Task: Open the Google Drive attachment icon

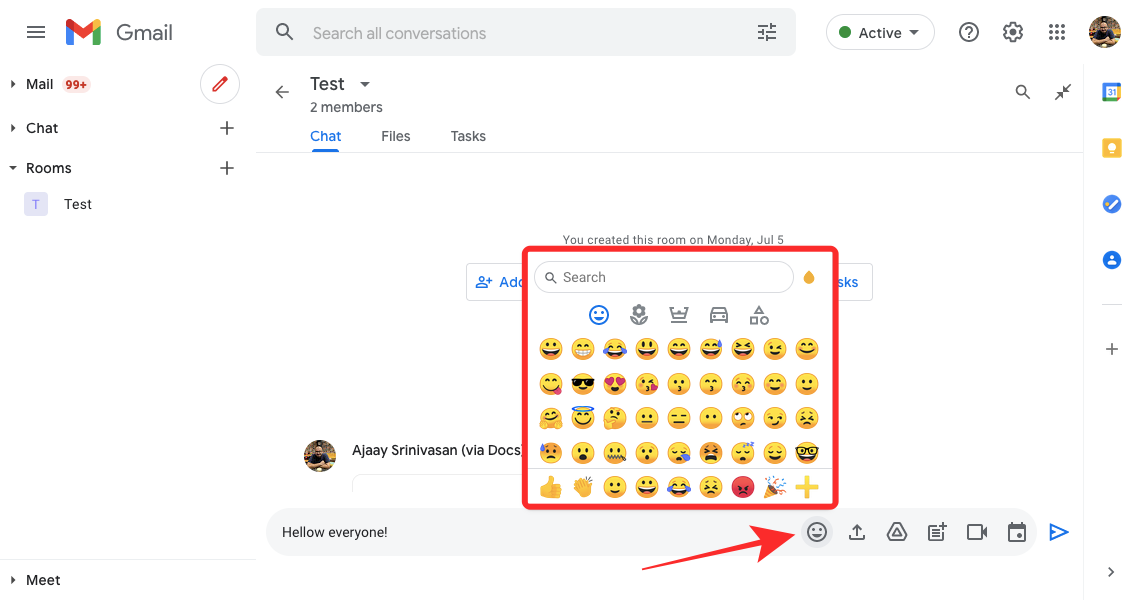Action: pyautogui.click(x=897, y=532)
